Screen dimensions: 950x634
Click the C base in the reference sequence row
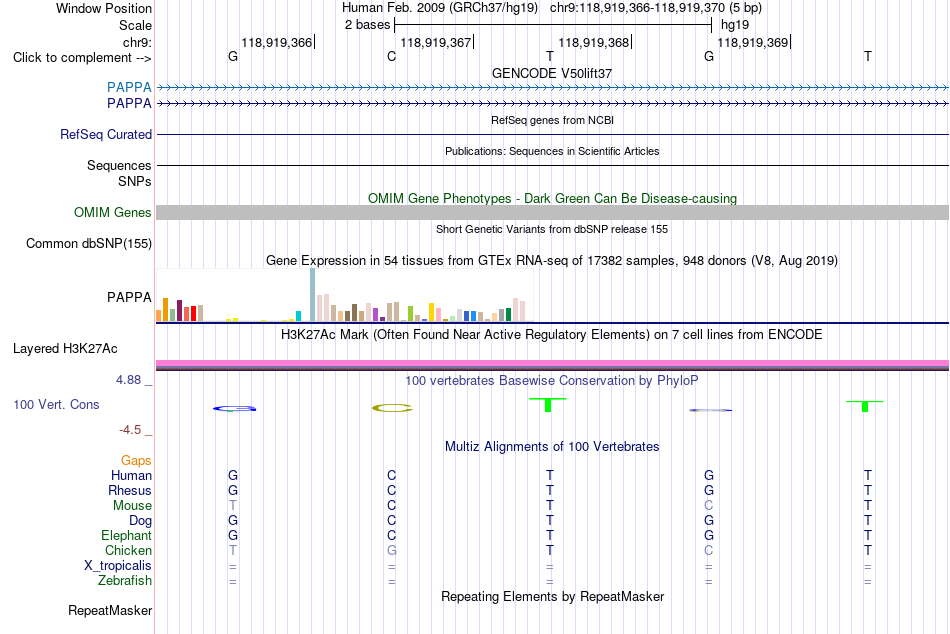(391, 57)
